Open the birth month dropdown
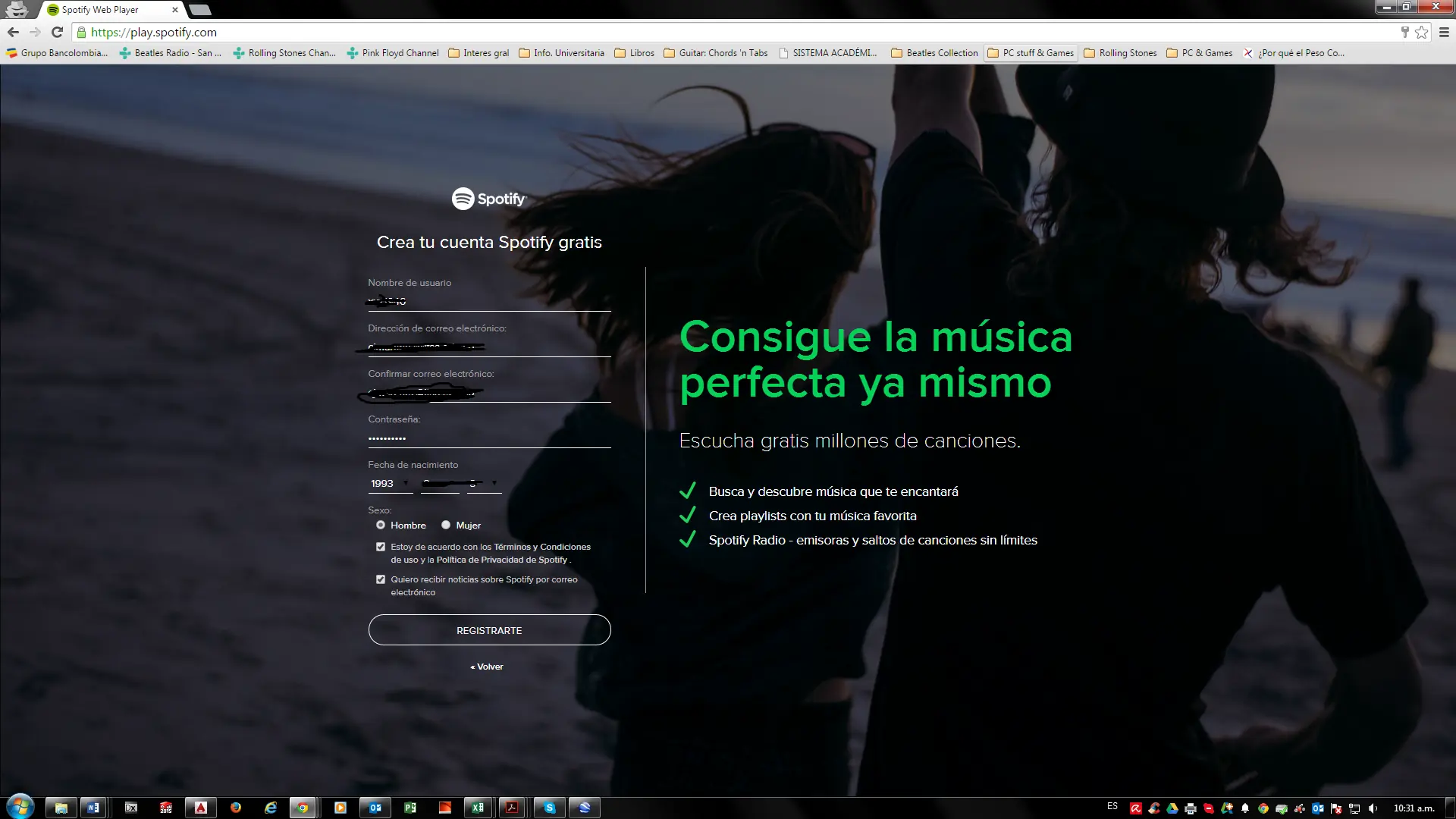The height and width of the screenshot is (819, 1456). point(441,484)
